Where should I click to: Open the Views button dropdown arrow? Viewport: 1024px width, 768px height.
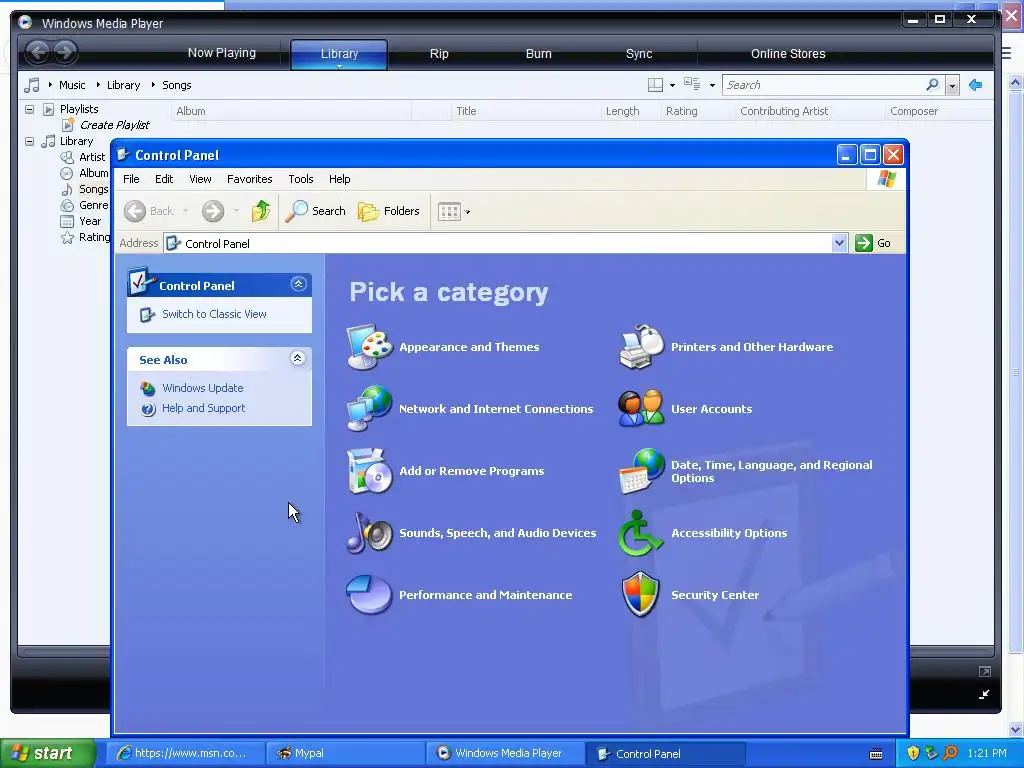(x=468, y=212)
